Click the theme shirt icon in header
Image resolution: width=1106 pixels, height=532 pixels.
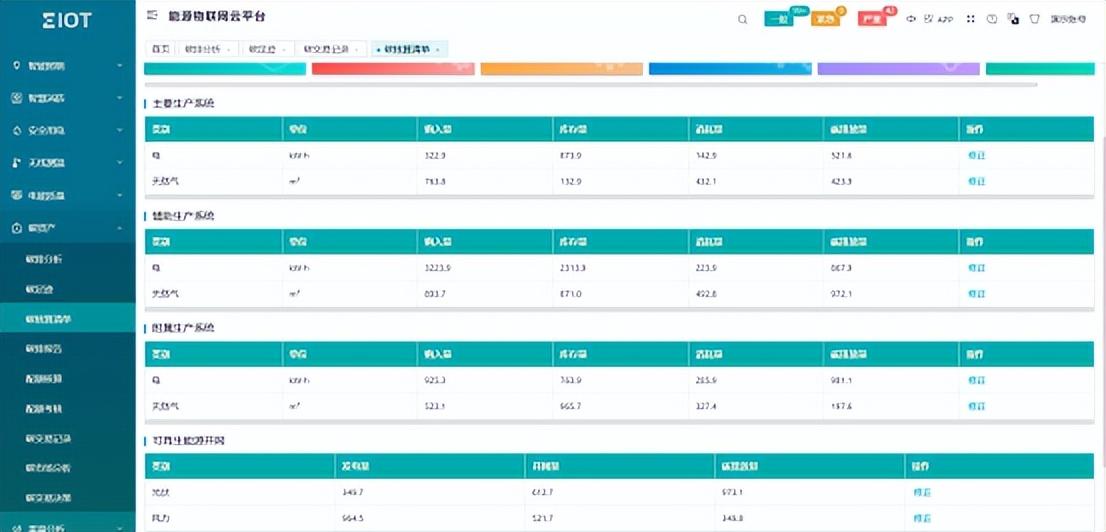tap(1034, 19)
